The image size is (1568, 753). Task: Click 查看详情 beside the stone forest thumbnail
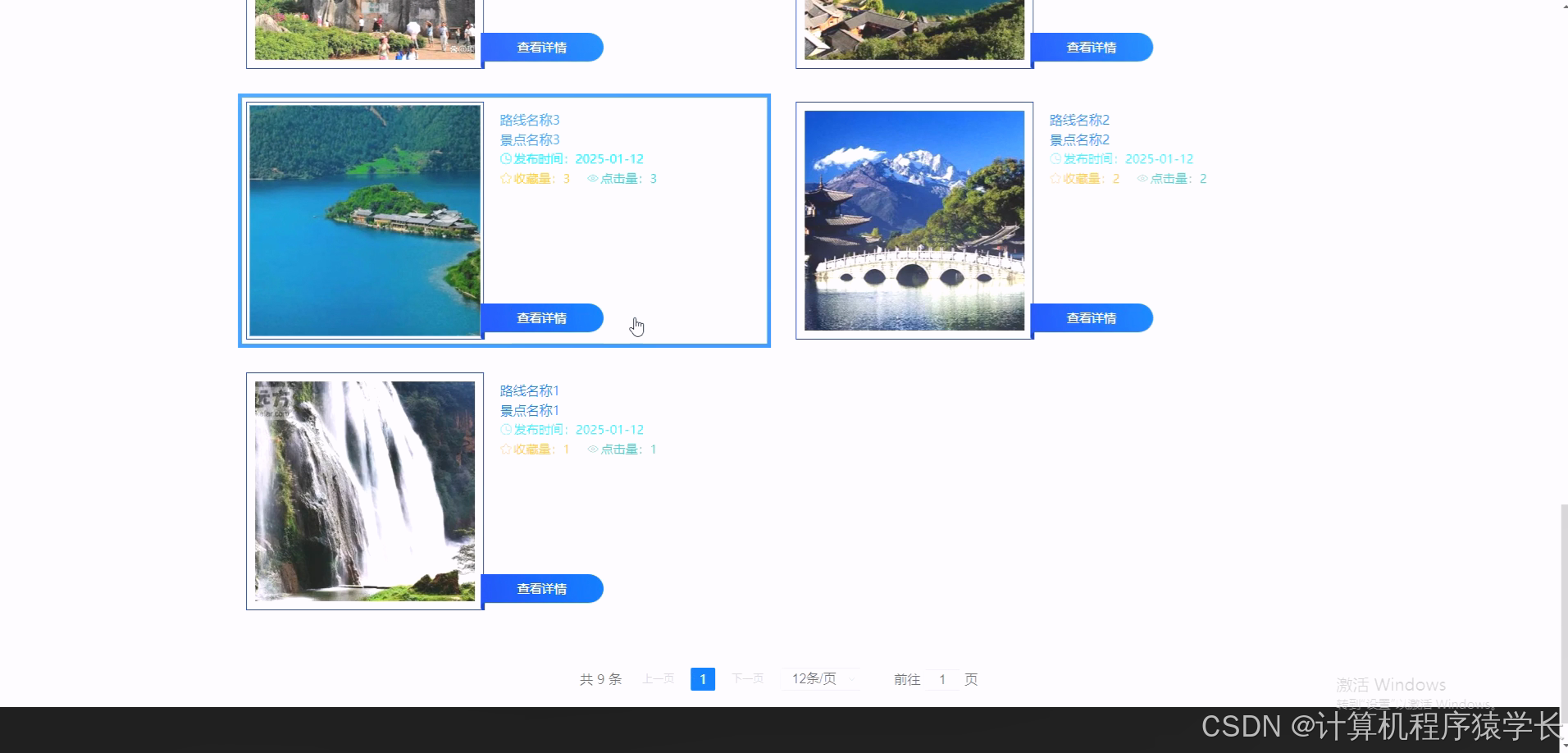pos(542,48)
